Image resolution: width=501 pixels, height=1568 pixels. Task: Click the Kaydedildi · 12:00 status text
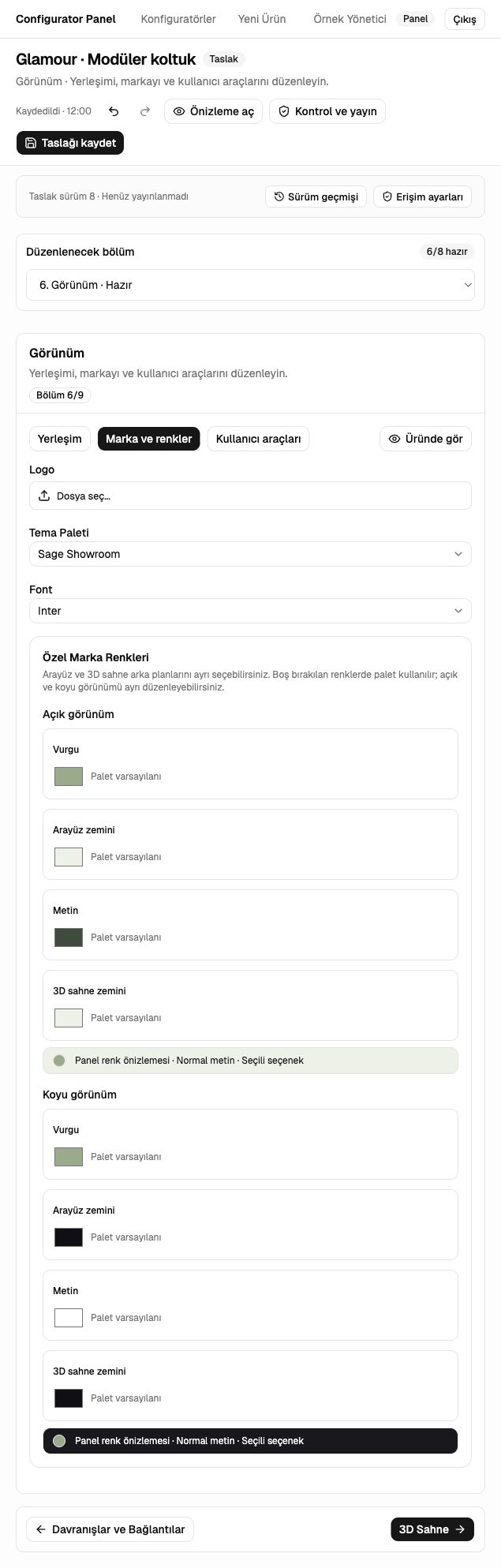[x=54, y=111]
